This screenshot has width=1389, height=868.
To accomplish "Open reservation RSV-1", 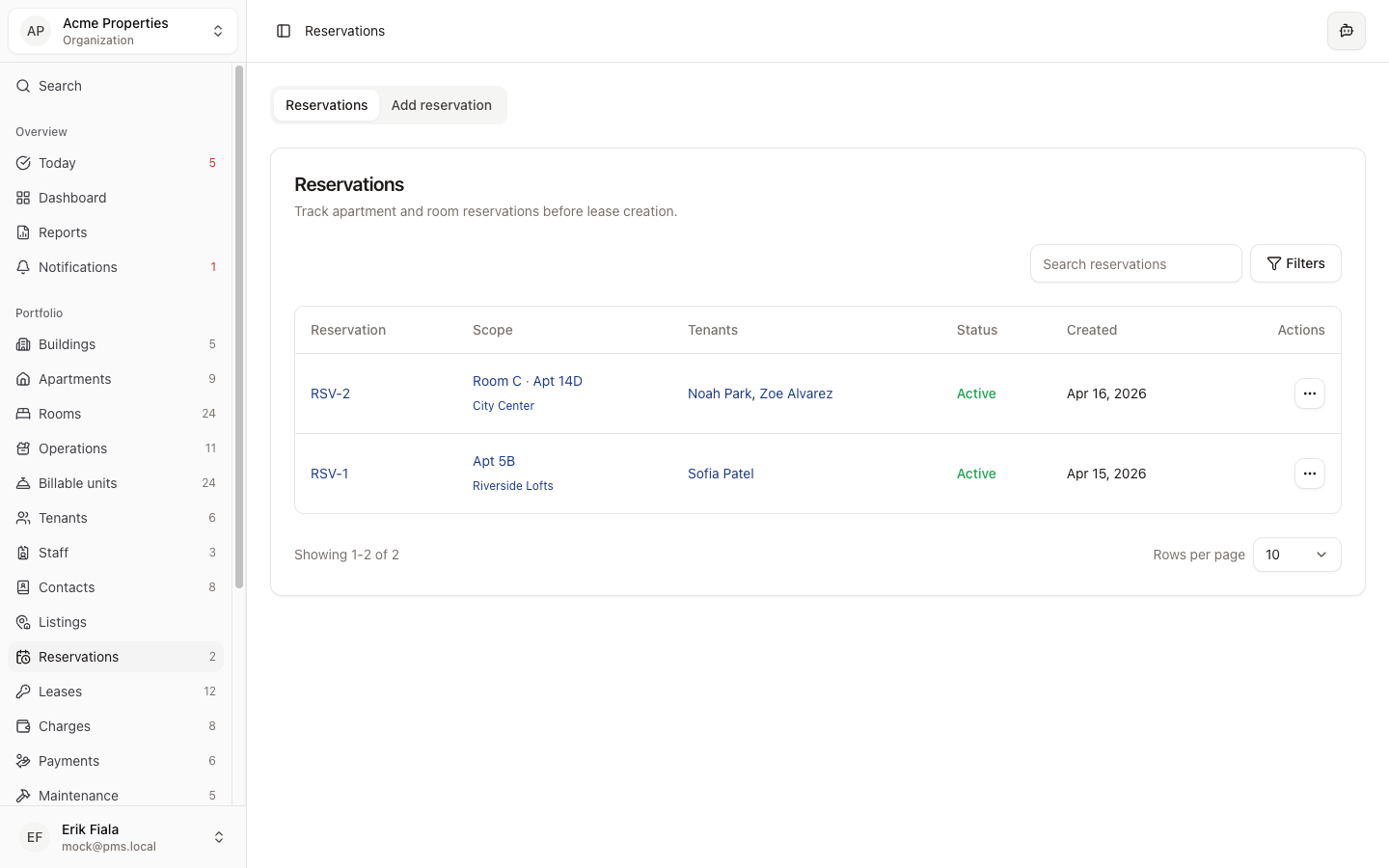I will tap(329, 474).
